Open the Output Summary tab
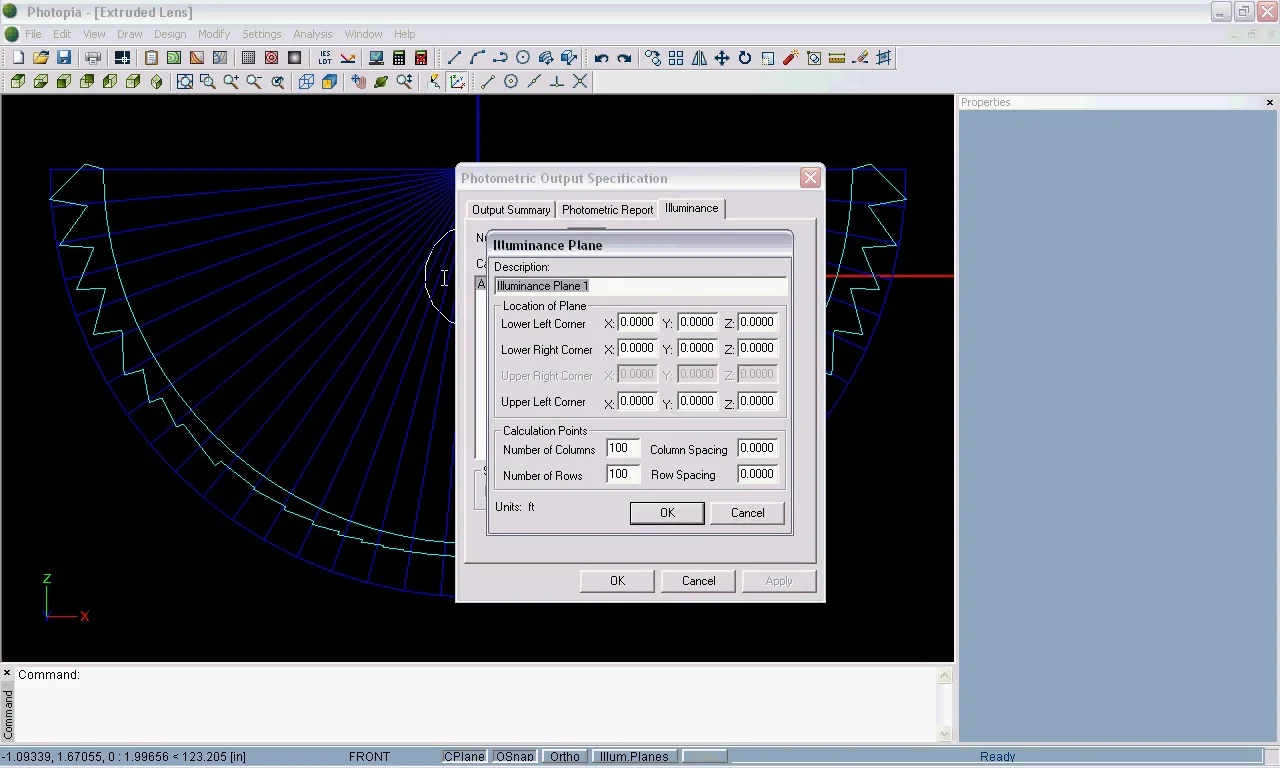1280x768 pixels. click(511, 210)
